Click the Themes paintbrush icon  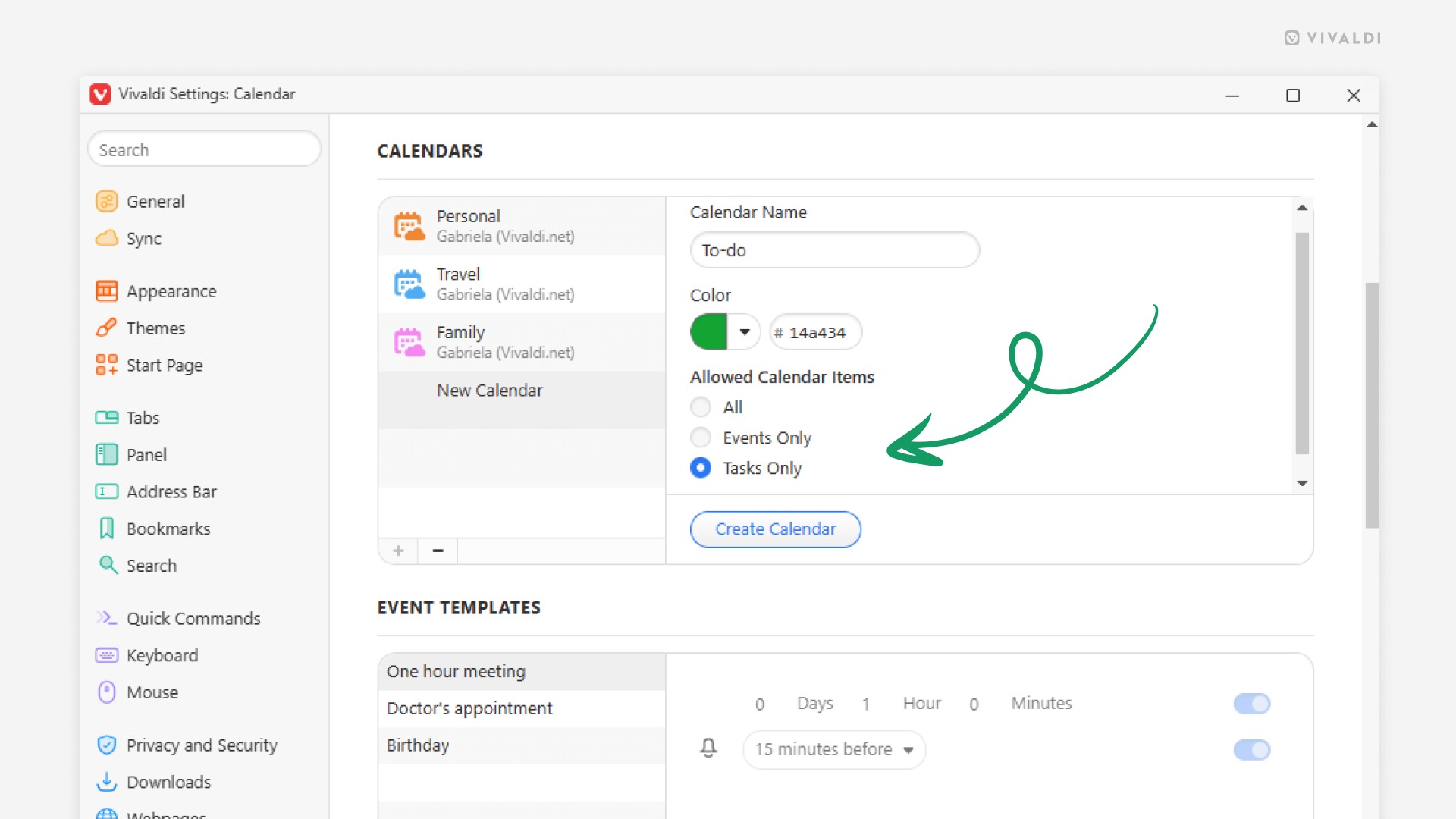107,328
